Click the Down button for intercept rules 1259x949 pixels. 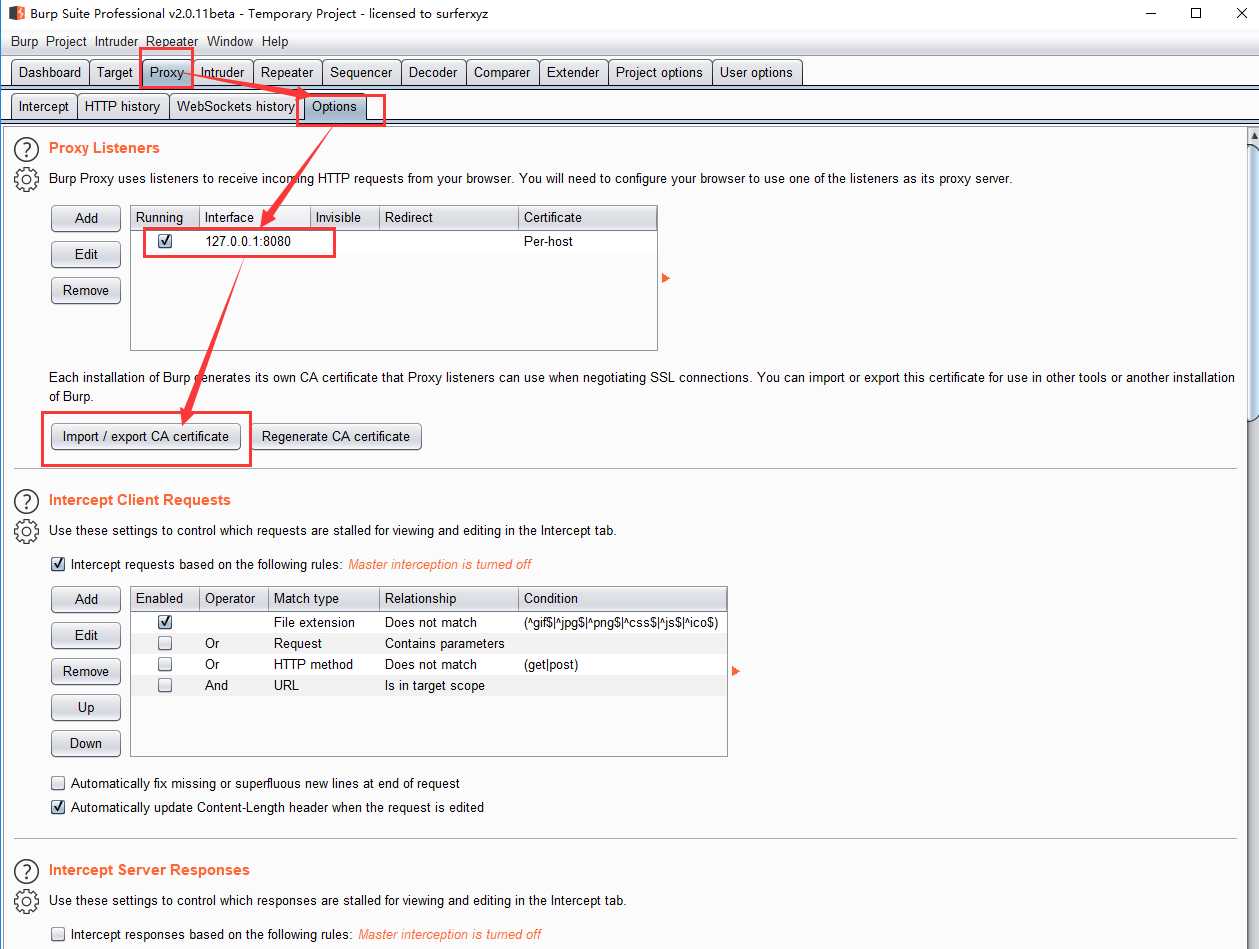pos(86,743)
